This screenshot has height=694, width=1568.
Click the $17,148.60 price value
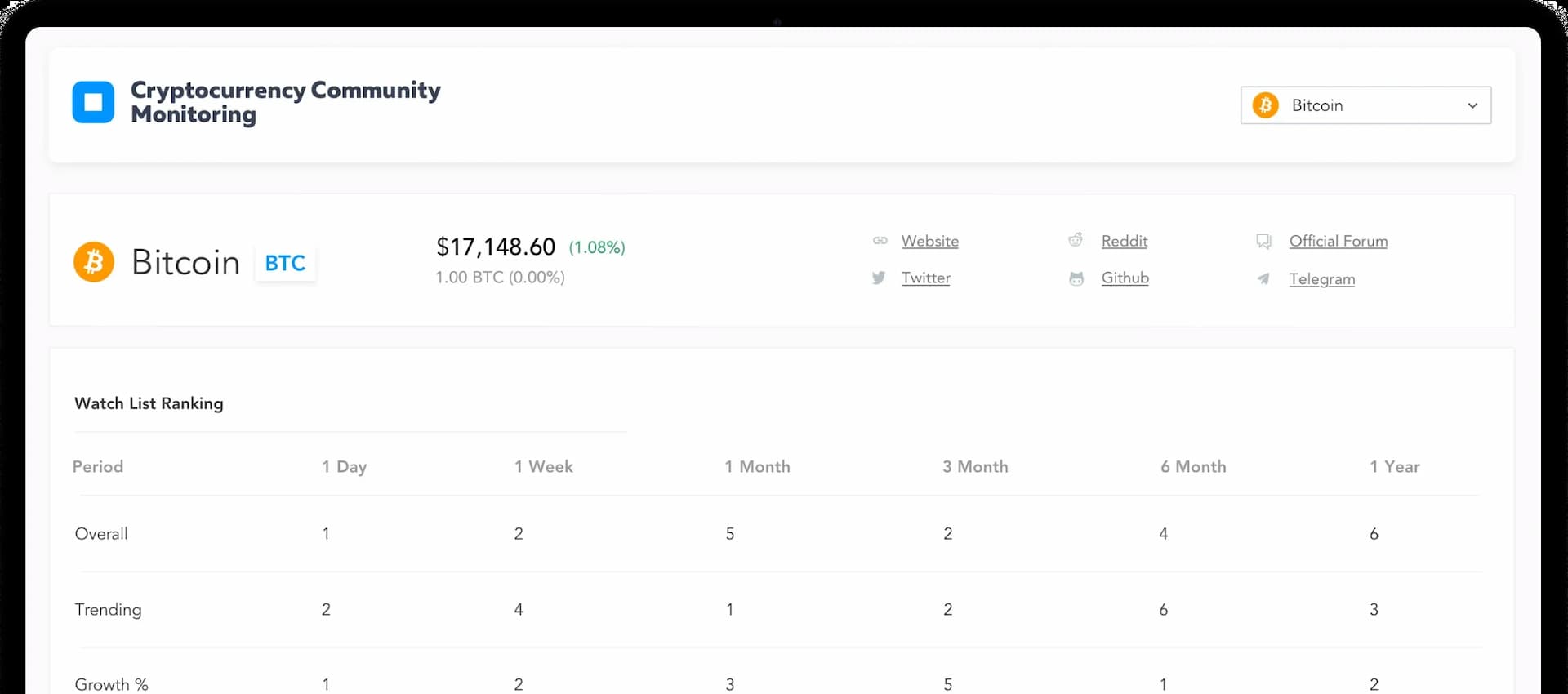[x=496, y=247]
